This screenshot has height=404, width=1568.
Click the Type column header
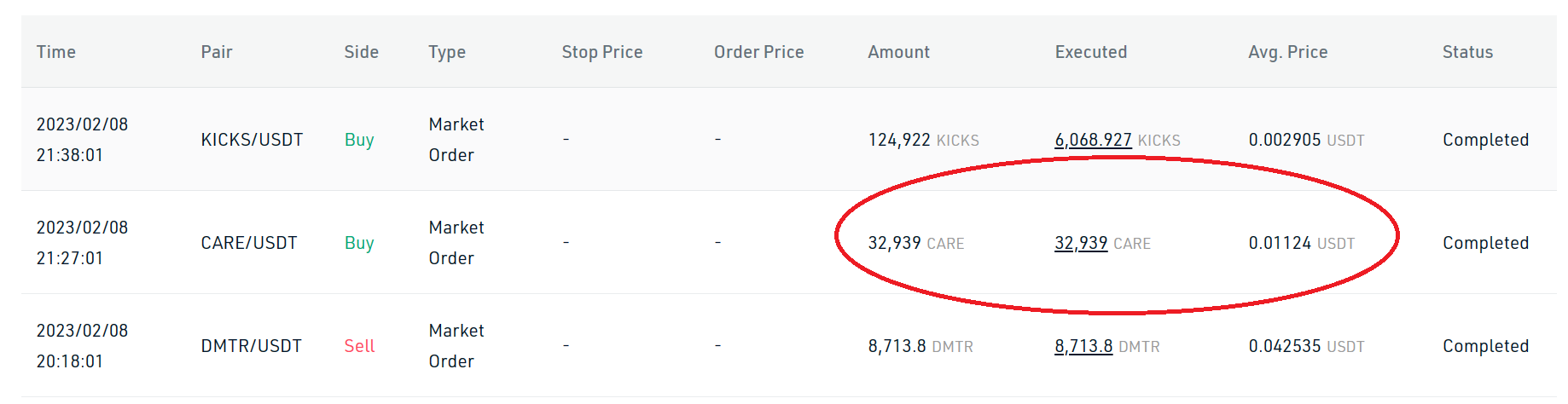tap(447, 52)
